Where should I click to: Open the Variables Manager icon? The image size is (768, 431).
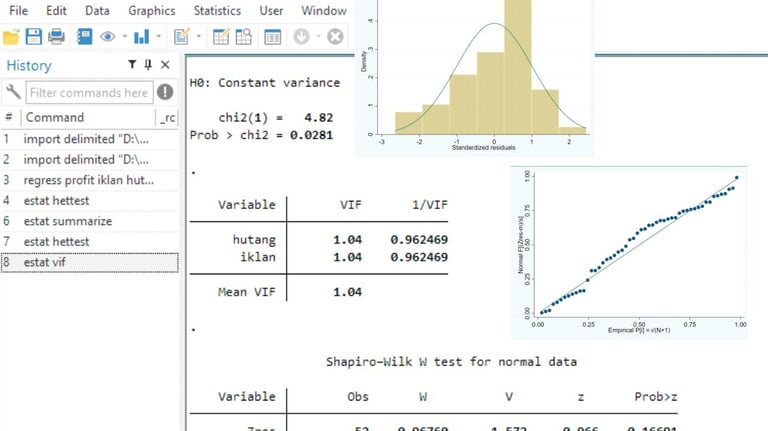tap(272, 37)
